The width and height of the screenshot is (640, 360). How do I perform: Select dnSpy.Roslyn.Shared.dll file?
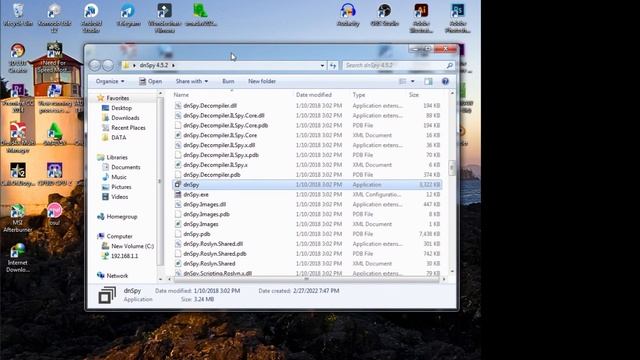pos(213,244)
